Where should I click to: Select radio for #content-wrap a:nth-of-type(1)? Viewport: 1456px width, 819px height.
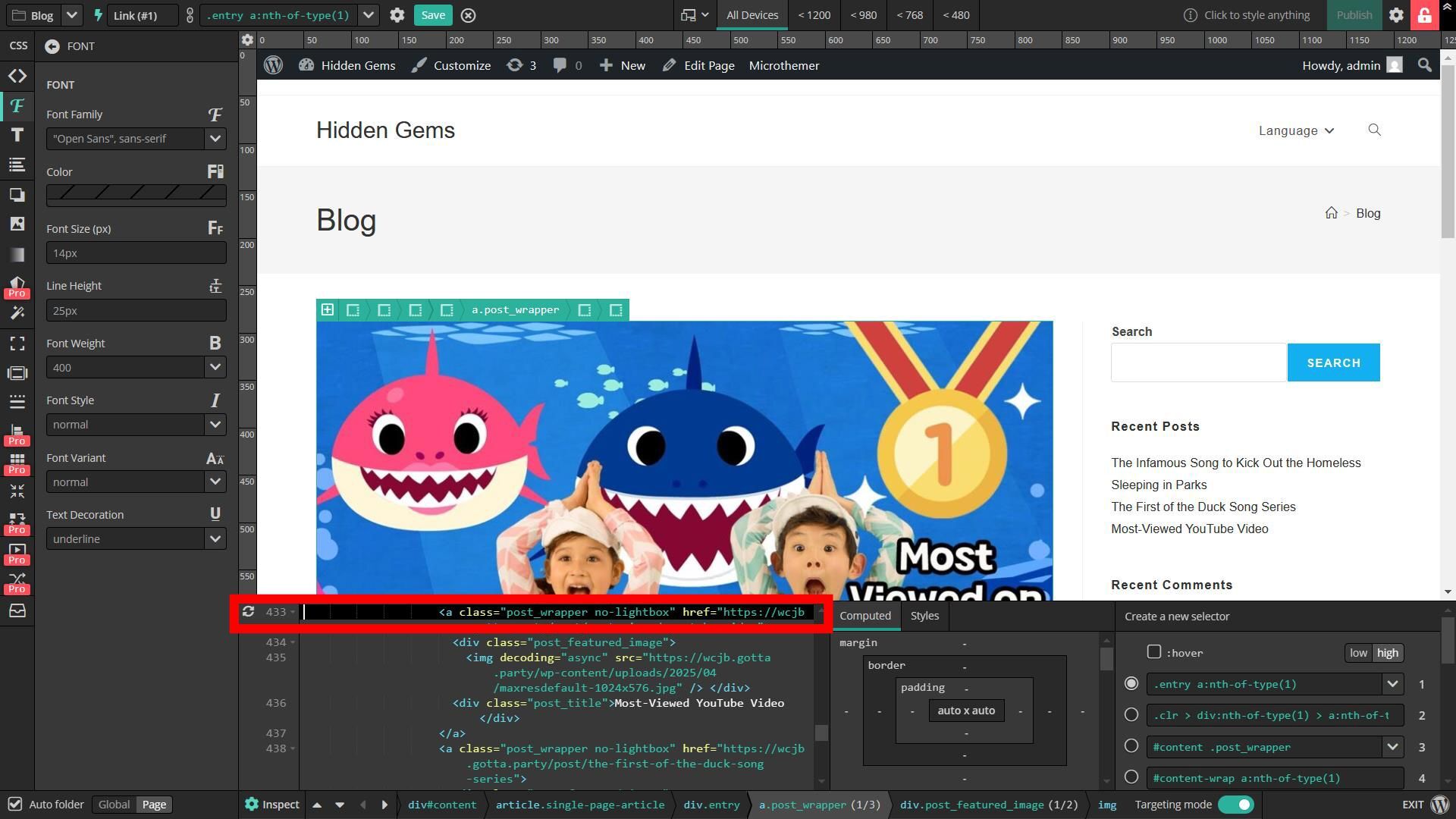pos(1131,777)
